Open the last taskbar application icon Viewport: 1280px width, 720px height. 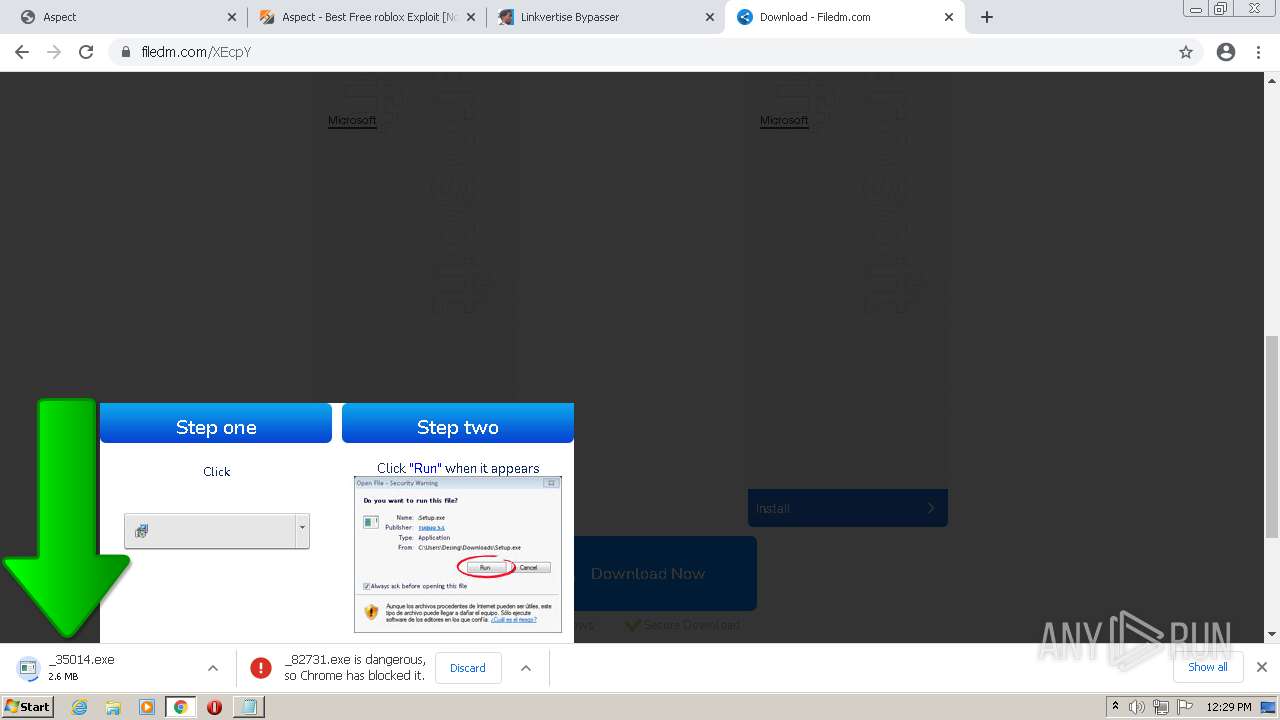[x=248, y=707]
